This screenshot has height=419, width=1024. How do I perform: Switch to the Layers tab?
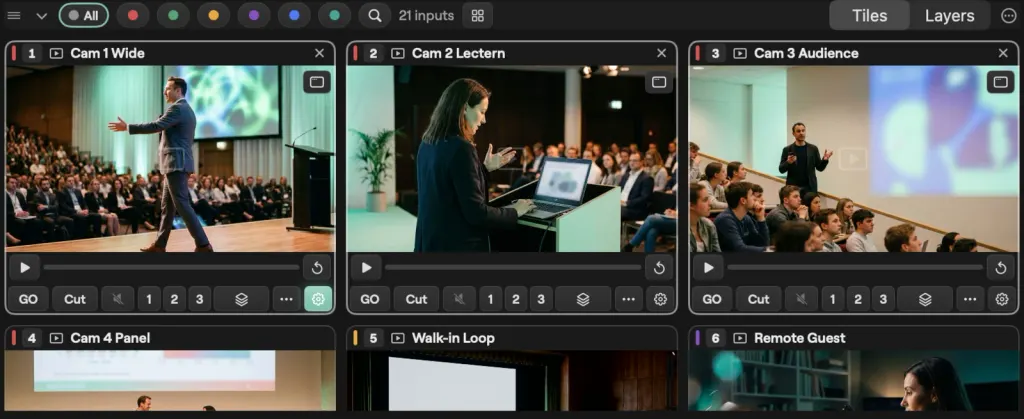coord(950,16)
